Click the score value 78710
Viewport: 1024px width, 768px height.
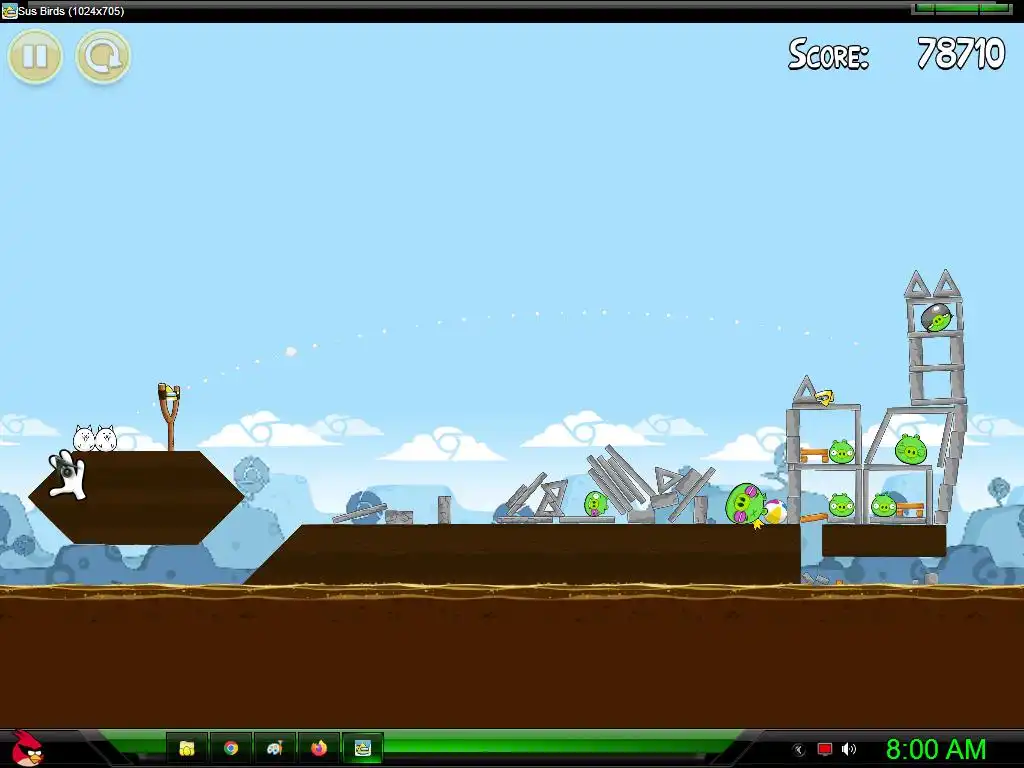961,54
